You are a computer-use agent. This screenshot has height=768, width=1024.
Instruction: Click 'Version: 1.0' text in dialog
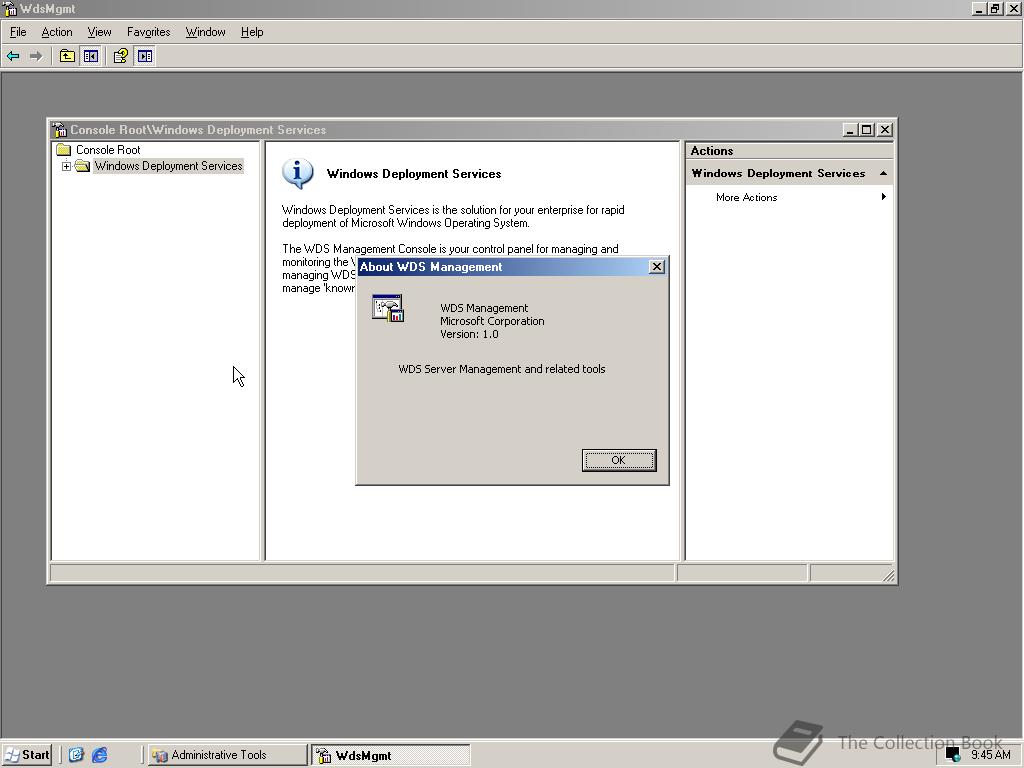469,334
